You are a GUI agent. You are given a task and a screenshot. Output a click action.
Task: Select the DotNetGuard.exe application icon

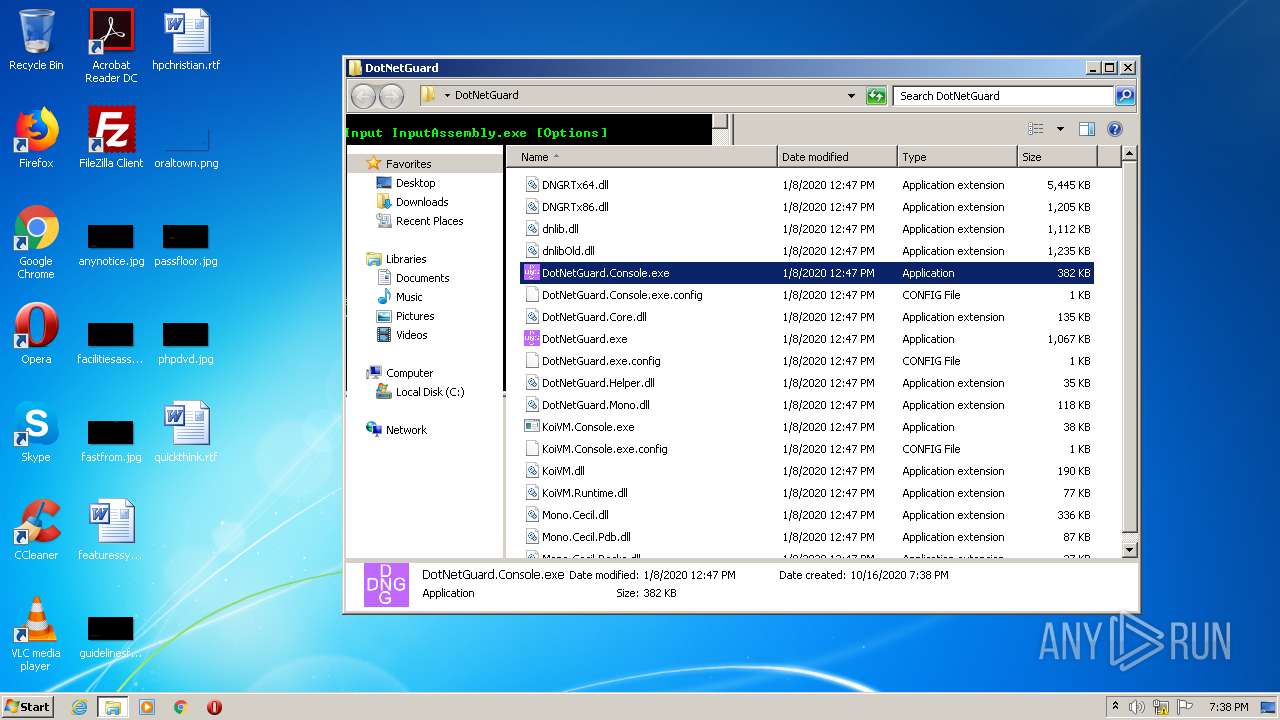(x=532, y=339)
